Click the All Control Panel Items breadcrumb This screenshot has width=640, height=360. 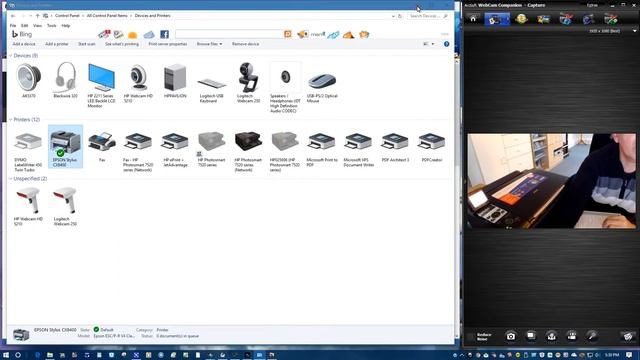tap(107, 16)
